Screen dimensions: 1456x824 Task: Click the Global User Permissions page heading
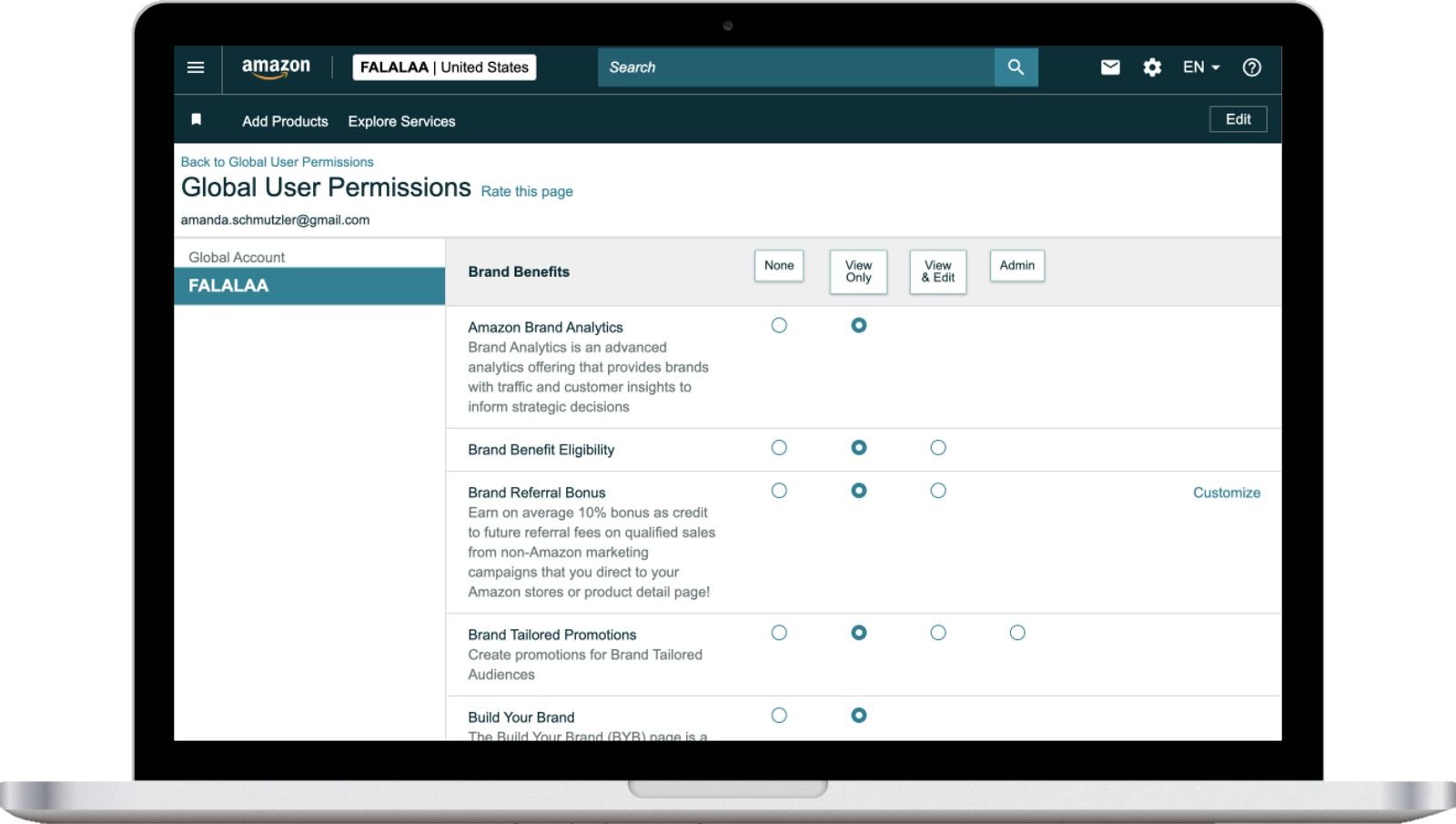[x=326, y=188]
